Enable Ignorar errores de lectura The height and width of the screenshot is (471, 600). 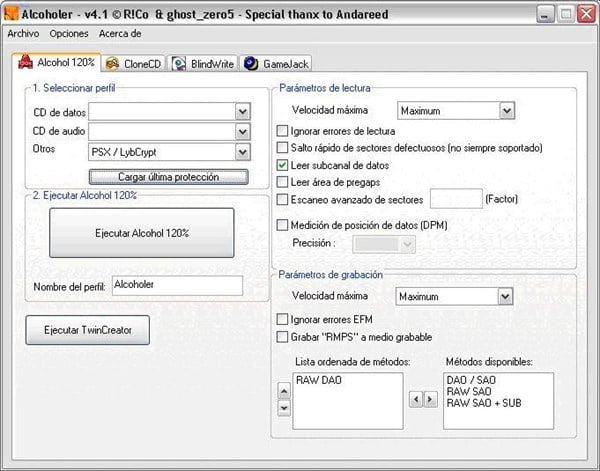282,131
